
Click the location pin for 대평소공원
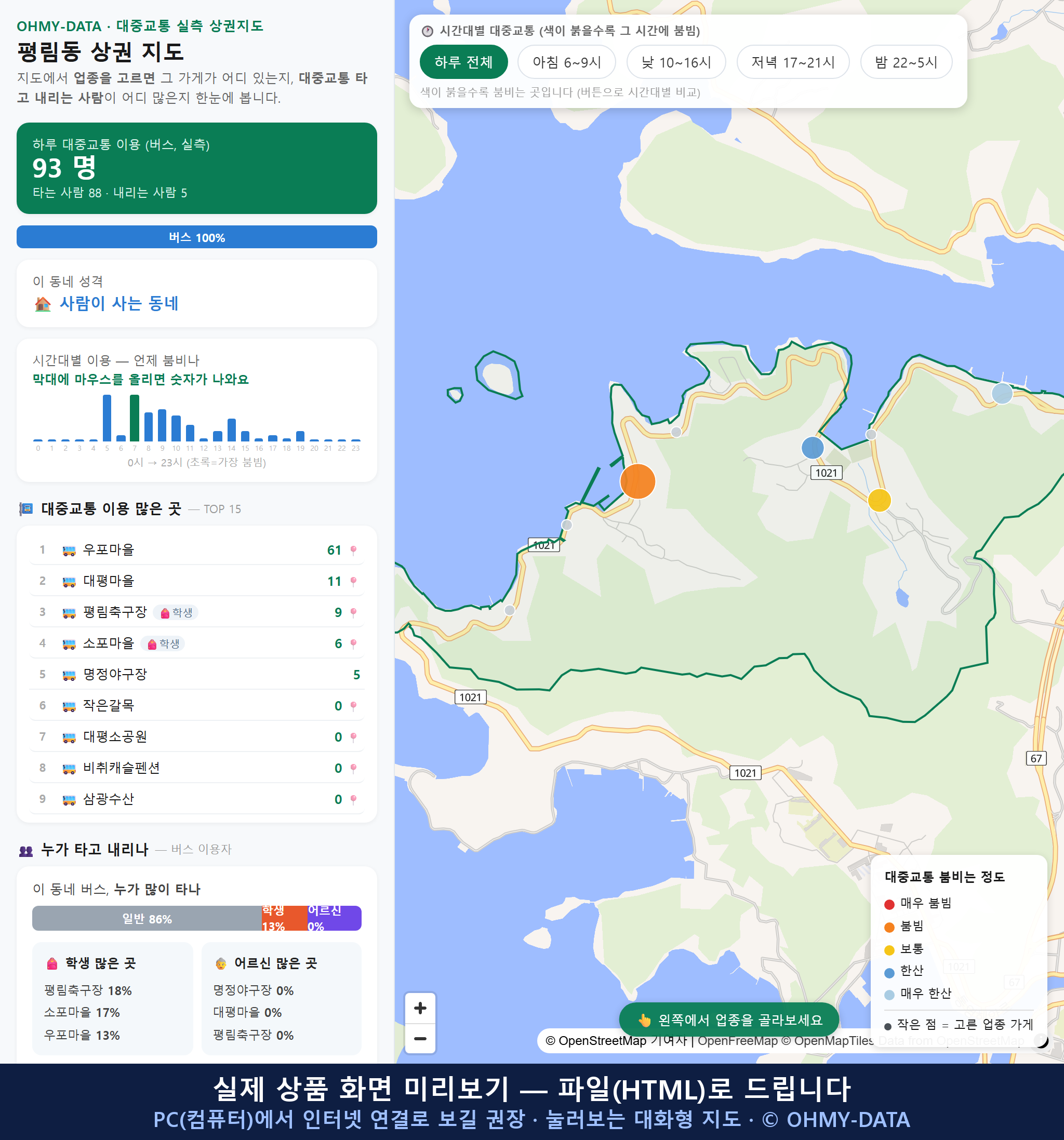[353, 737]
